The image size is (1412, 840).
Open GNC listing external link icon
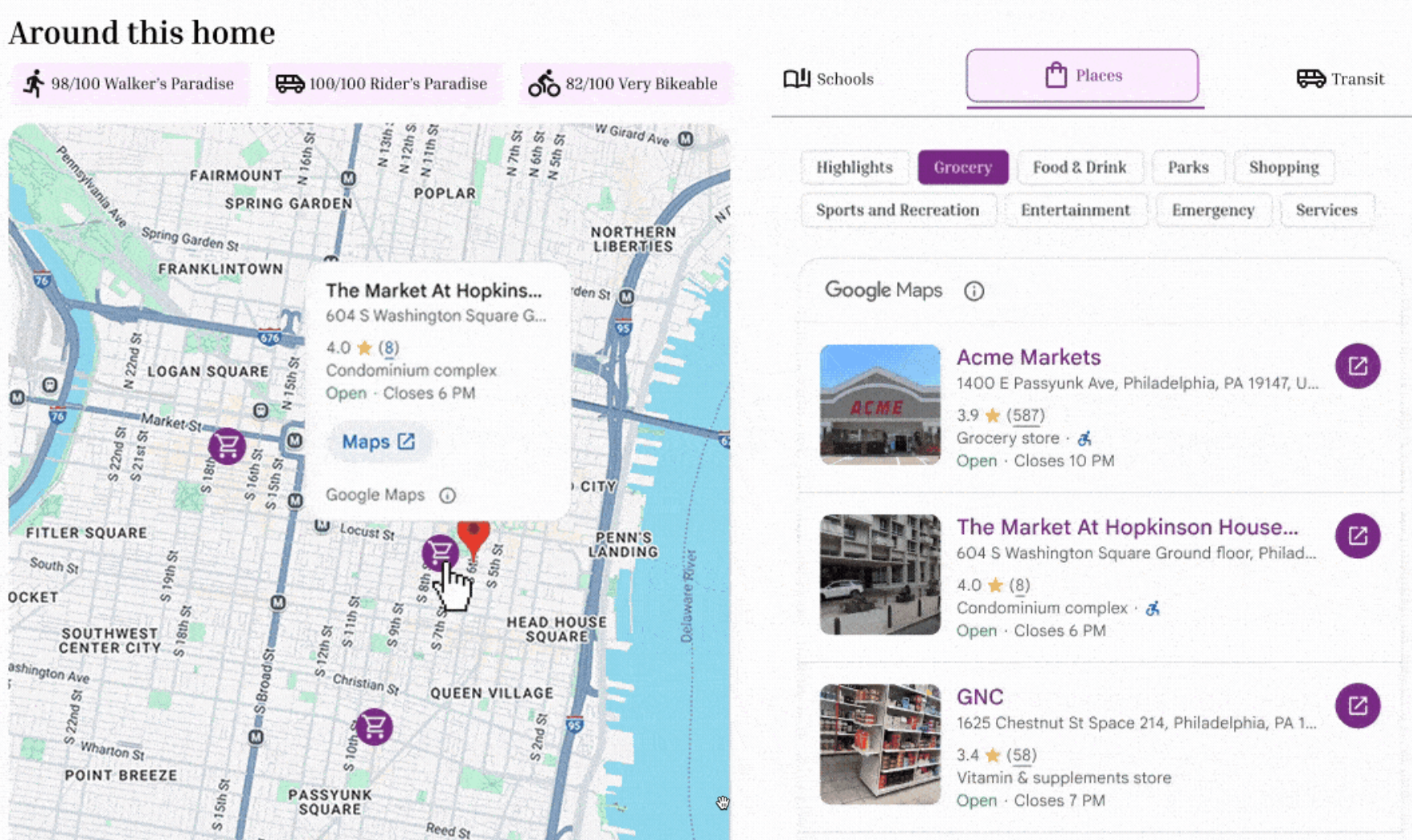tap(1357, 706)
